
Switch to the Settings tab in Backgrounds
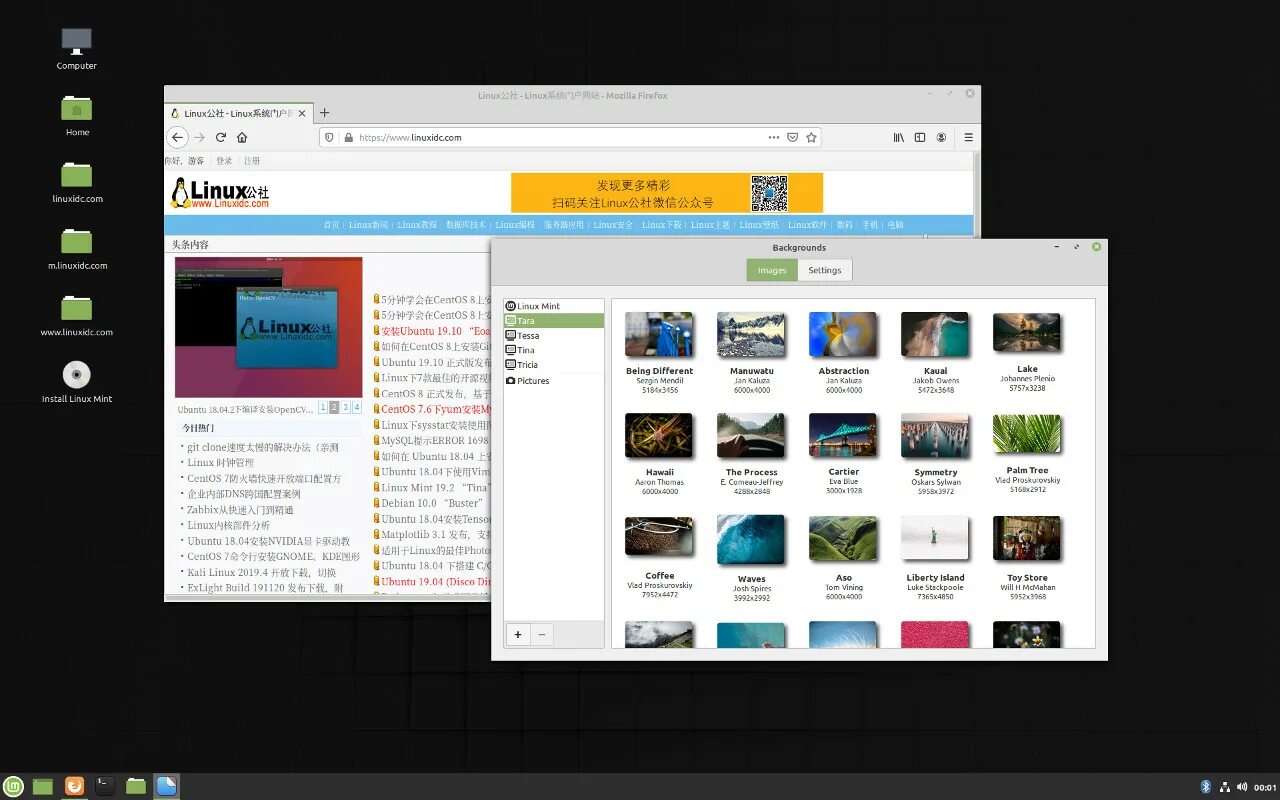pyautogui.click(x=825, y=270)
